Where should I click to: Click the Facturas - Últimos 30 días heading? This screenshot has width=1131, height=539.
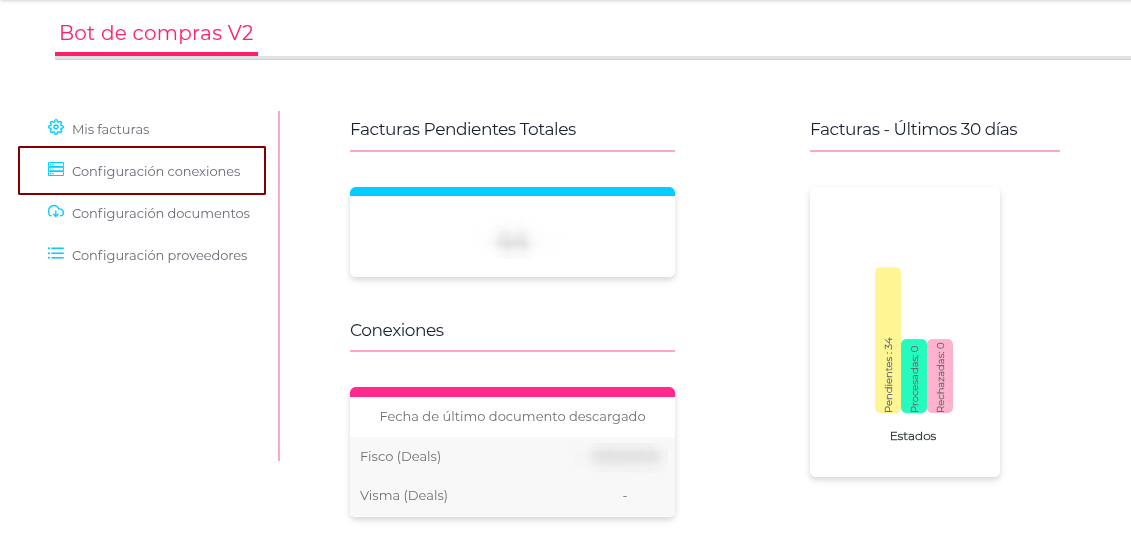click(x=913, y=129)
